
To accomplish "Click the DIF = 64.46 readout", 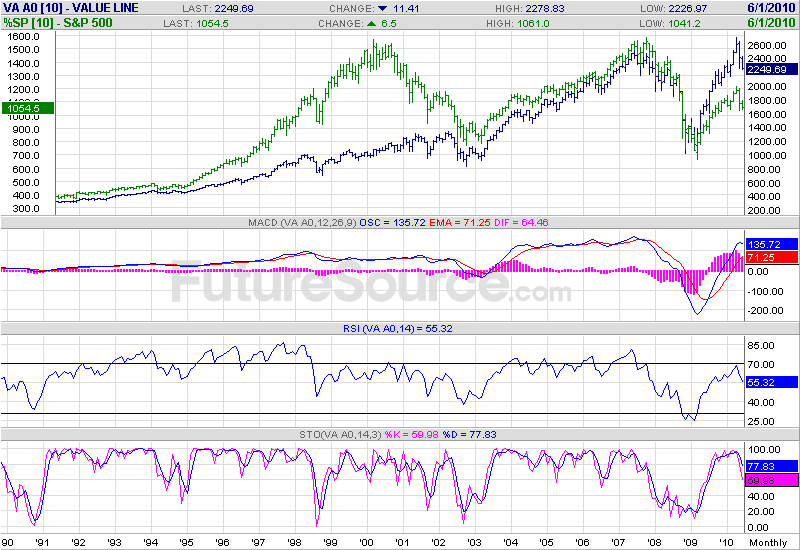I will pyautogui.click(x=521, y=222).
